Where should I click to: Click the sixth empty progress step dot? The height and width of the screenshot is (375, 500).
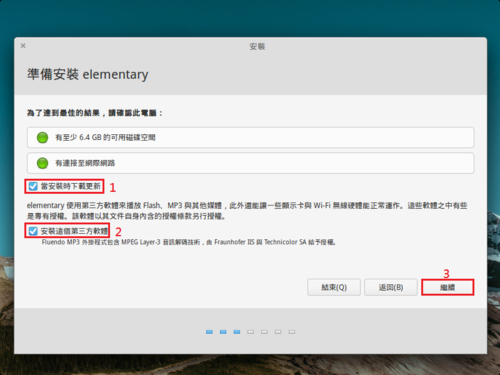(278, 332)
